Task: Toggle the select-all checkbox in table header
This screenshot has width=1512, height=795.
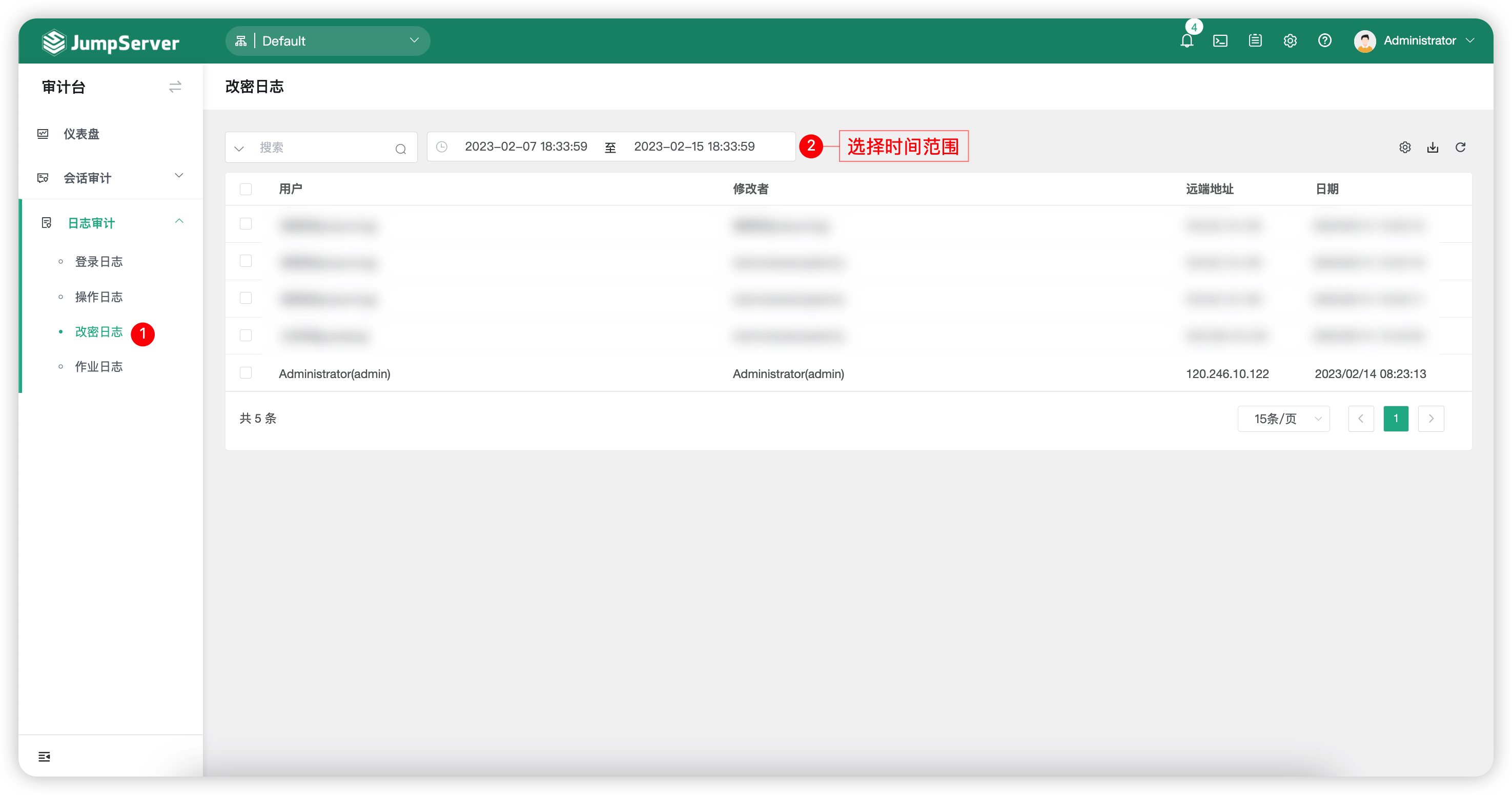Action: [246, 189]
